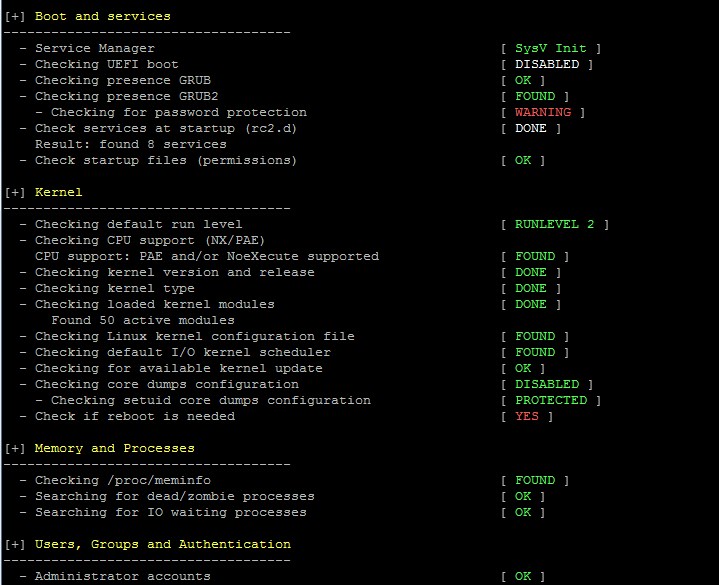The image size is (719, 585).
Task: Click the DISABLED status for core dumps configuration
Action: pyautogui.click(x=546, y=384)
